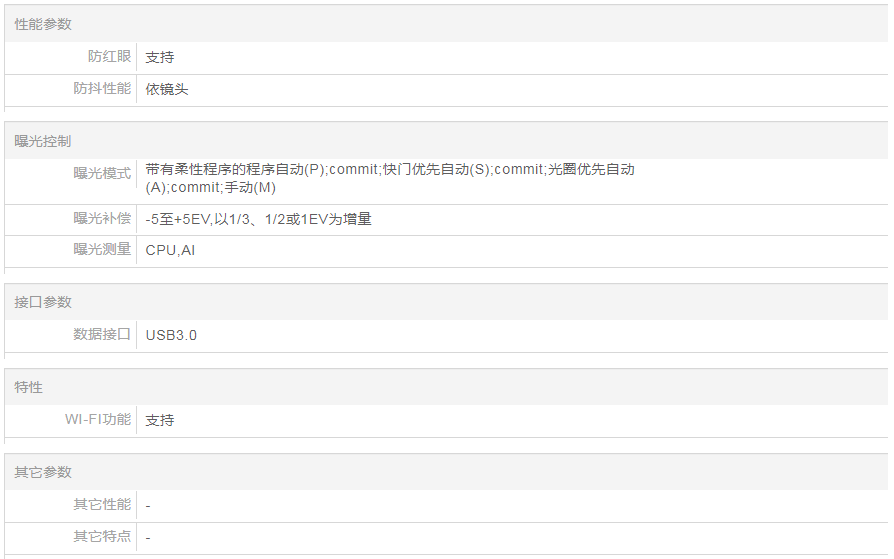The width and height of the screenshot is (894, 559).
Task: Click the 特性 section header
Action: click(29, 387)
